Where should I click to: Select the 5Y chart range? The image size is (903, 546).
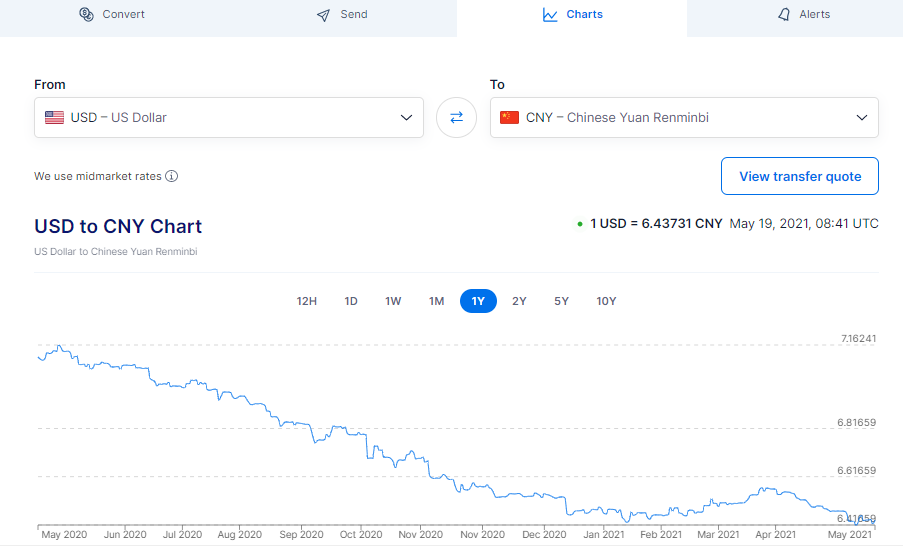tap(561, 301)
